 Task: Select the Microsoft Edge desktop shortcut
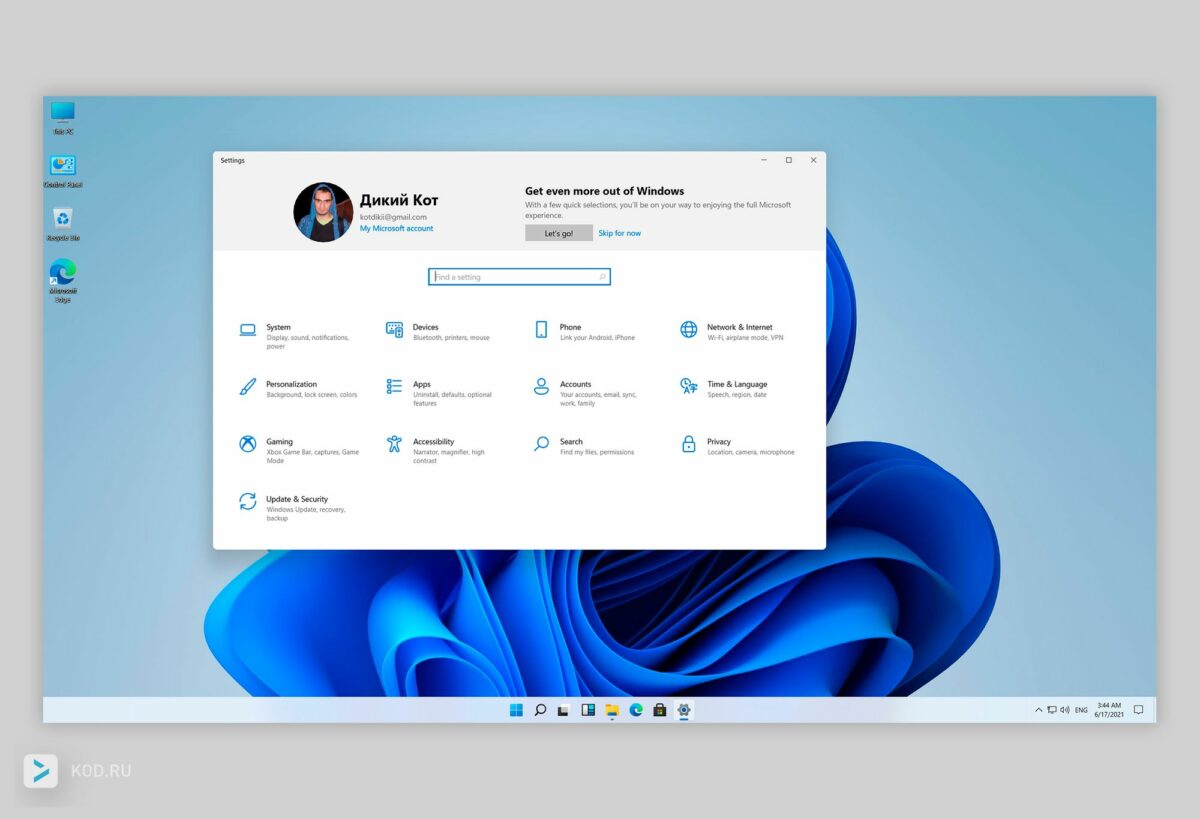tap(63, 280)
